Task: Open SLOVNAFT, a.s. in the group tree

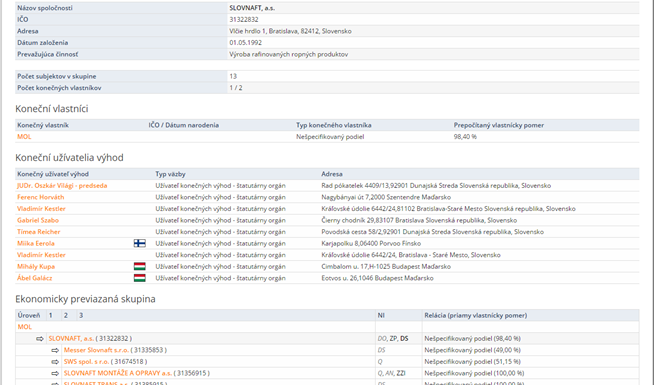Action: pyautogui.click(x=71, y=339)
